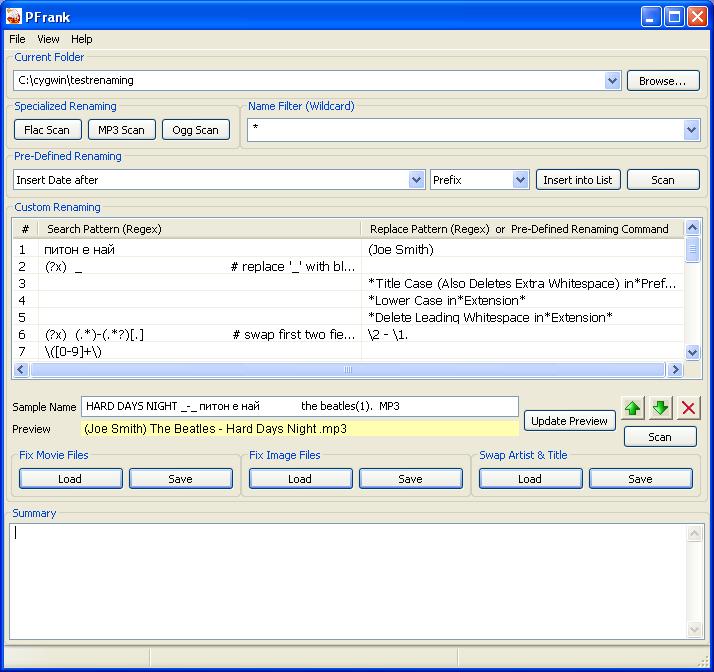Click the Insert into List button
The width and height of the screenshot is (714, 672).
(x=578, y=180)
